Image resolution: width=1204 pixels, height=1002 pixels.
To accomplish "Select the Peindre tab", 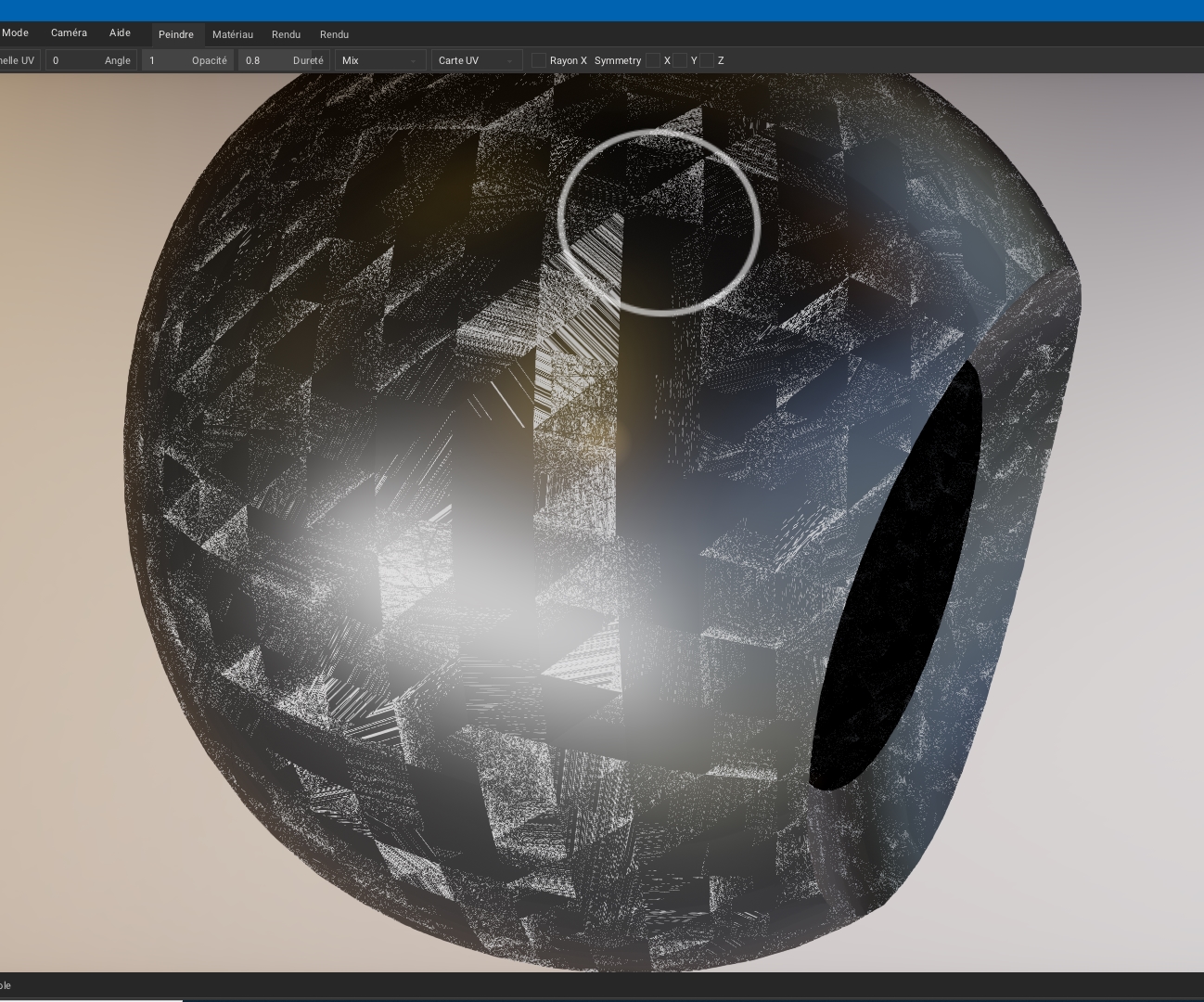I will pyautogui.click(x=177, y=34).
